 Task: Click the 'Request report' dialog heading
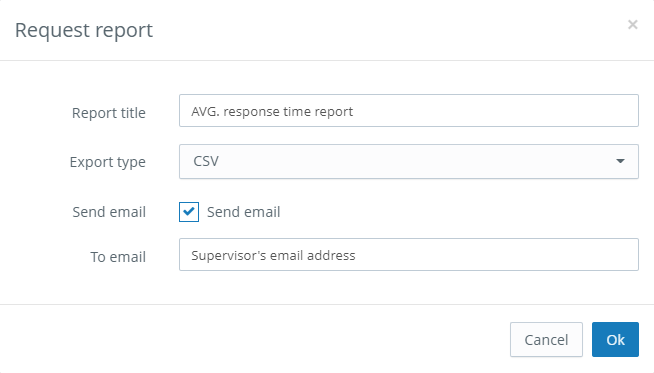pos(84,30)
